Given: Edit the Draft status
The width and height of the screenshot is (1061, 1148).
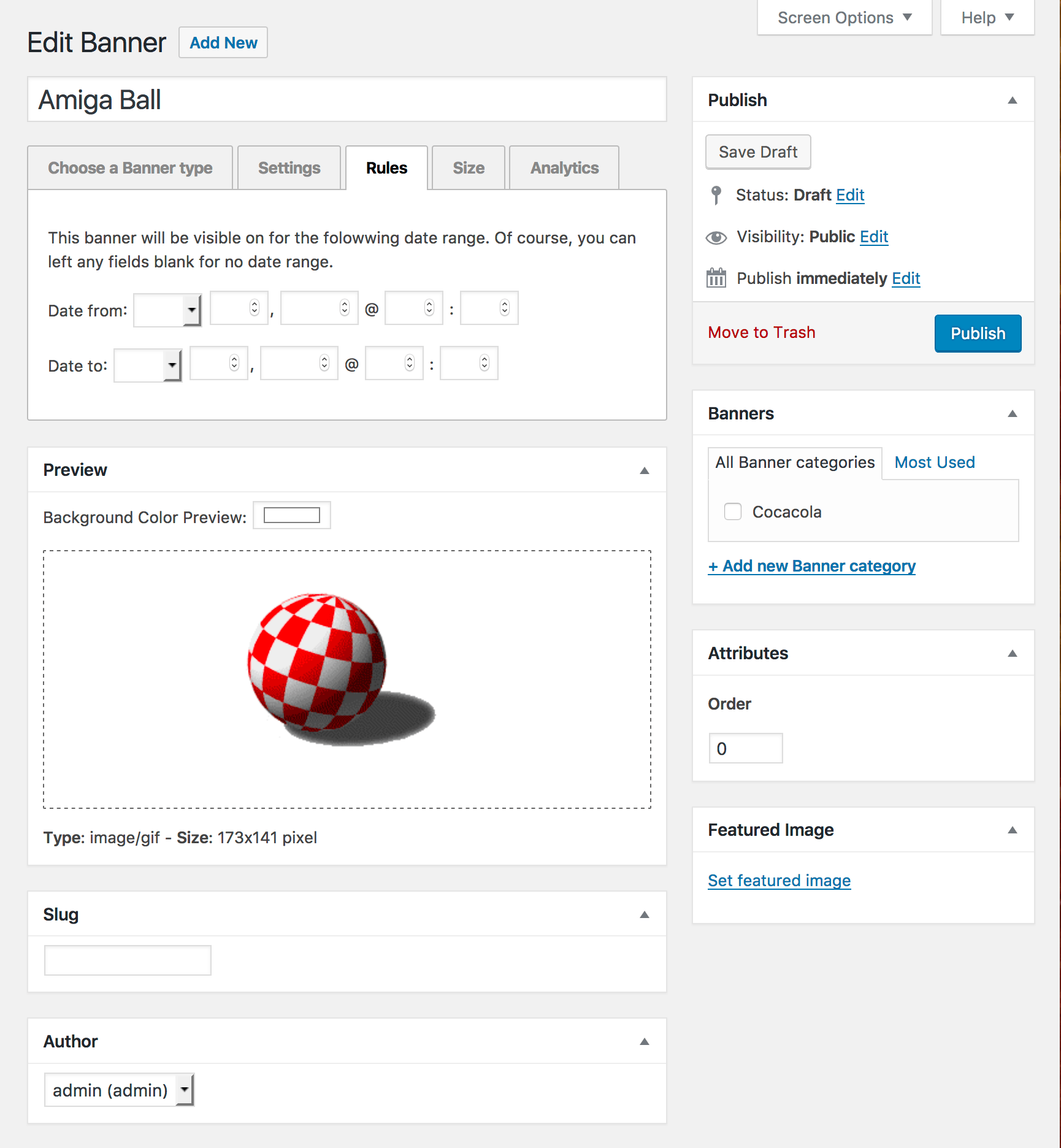Looking at the screenshot, I should (850, 195).
